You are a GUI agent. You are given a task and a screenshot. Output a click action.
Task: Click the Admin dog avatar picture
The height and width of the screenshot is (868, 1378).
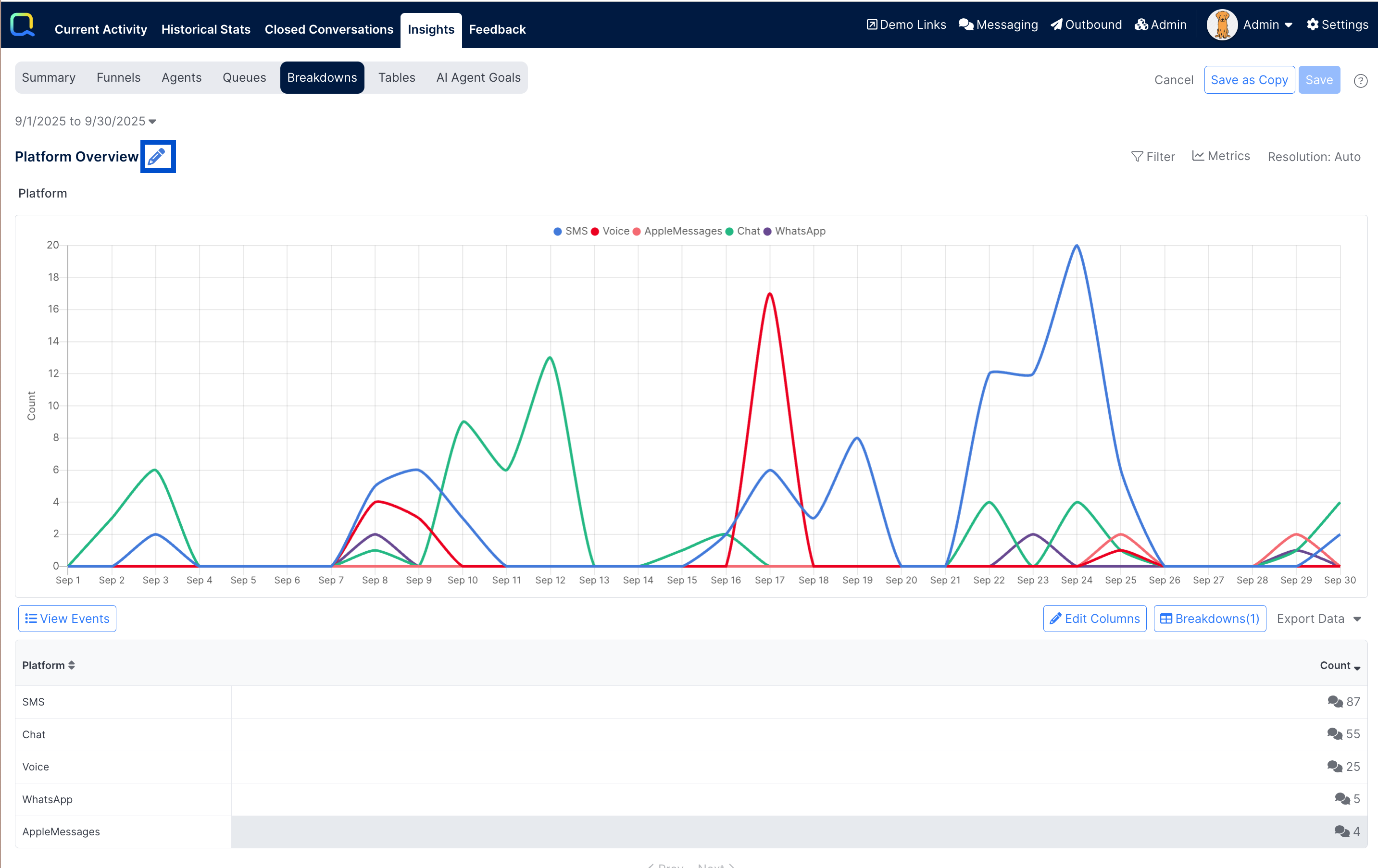[x=1221, y=25]
